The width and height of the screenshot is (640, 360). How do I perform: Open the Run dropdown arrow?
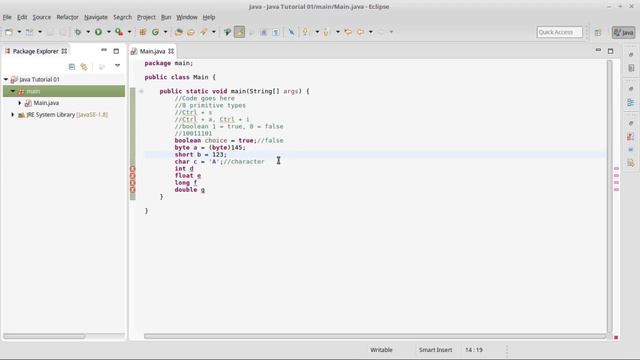tap(109, 32)
